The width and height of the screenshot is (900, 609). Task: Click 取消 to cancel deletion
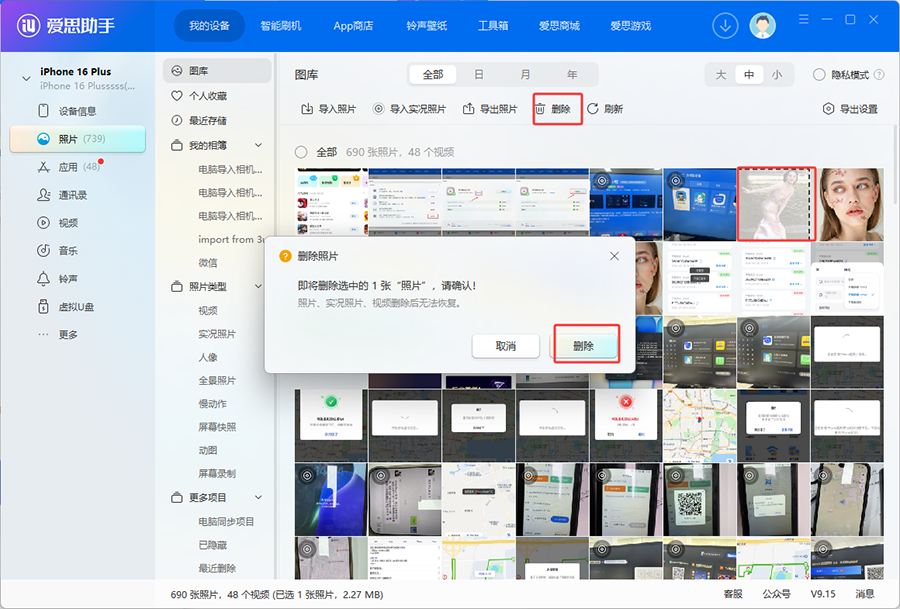[x=506, y=346]
